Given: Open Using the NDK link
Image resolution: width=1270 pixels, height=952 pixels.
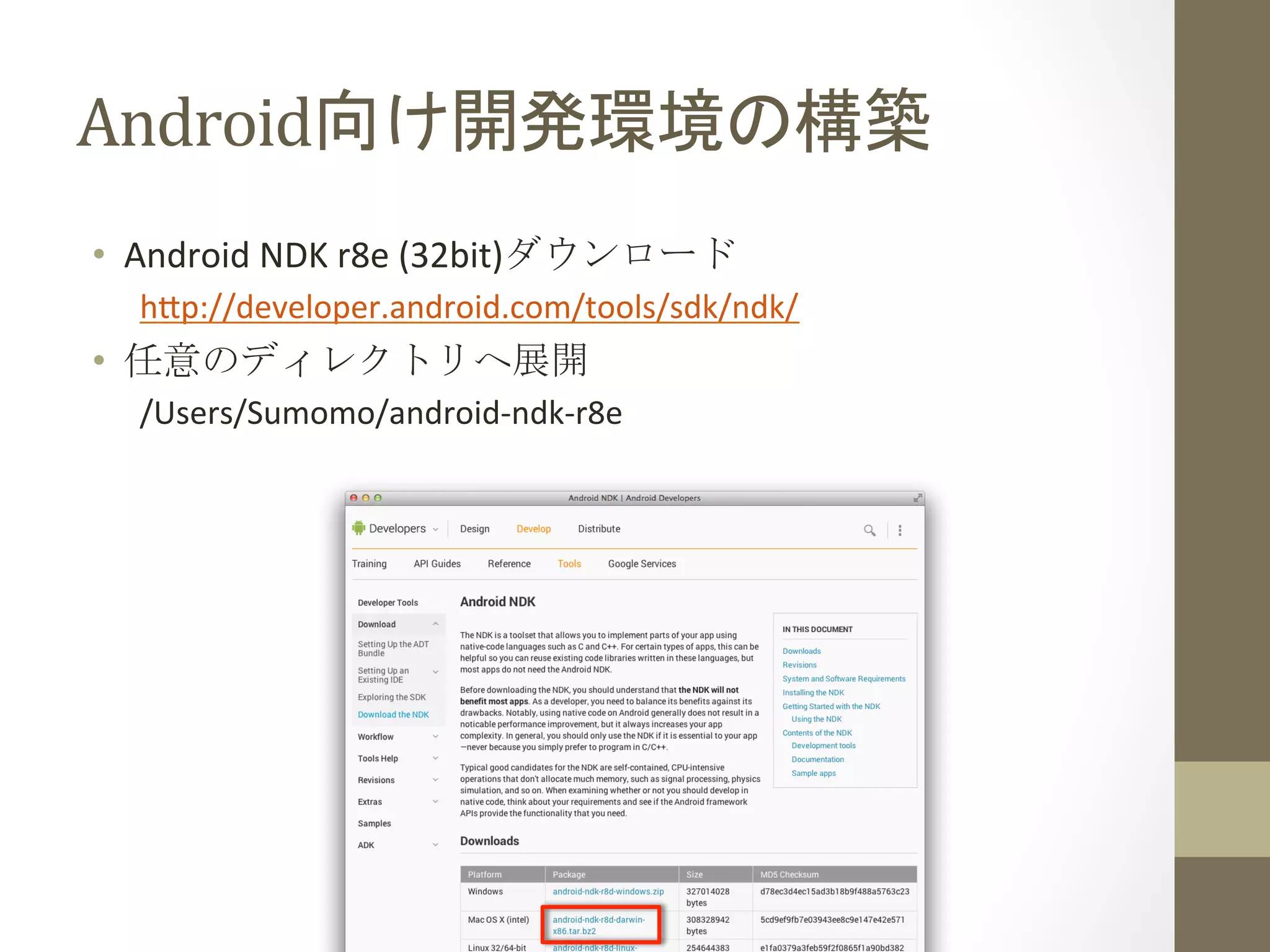Looking at the screenshot, I should click(x=816, y=719).
